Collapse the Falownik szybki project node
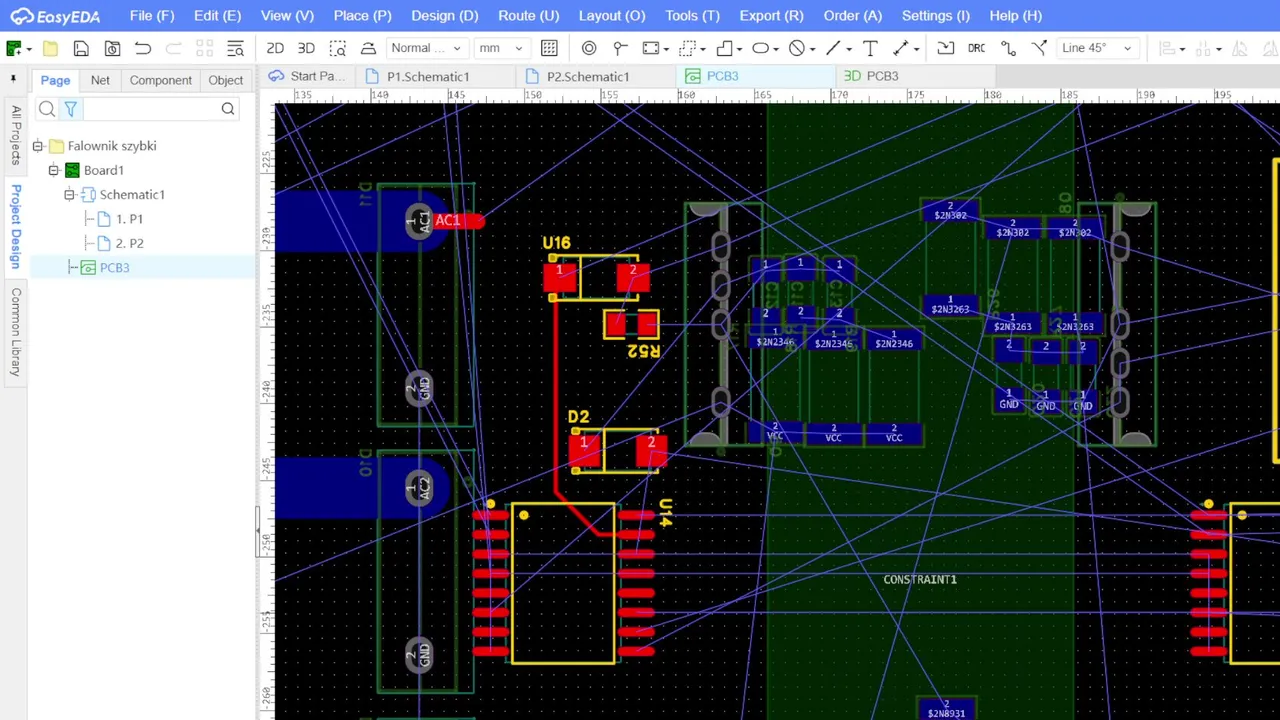Image resolution: width=1280 pixels, height=720 pixels. [x=38, y=146]
